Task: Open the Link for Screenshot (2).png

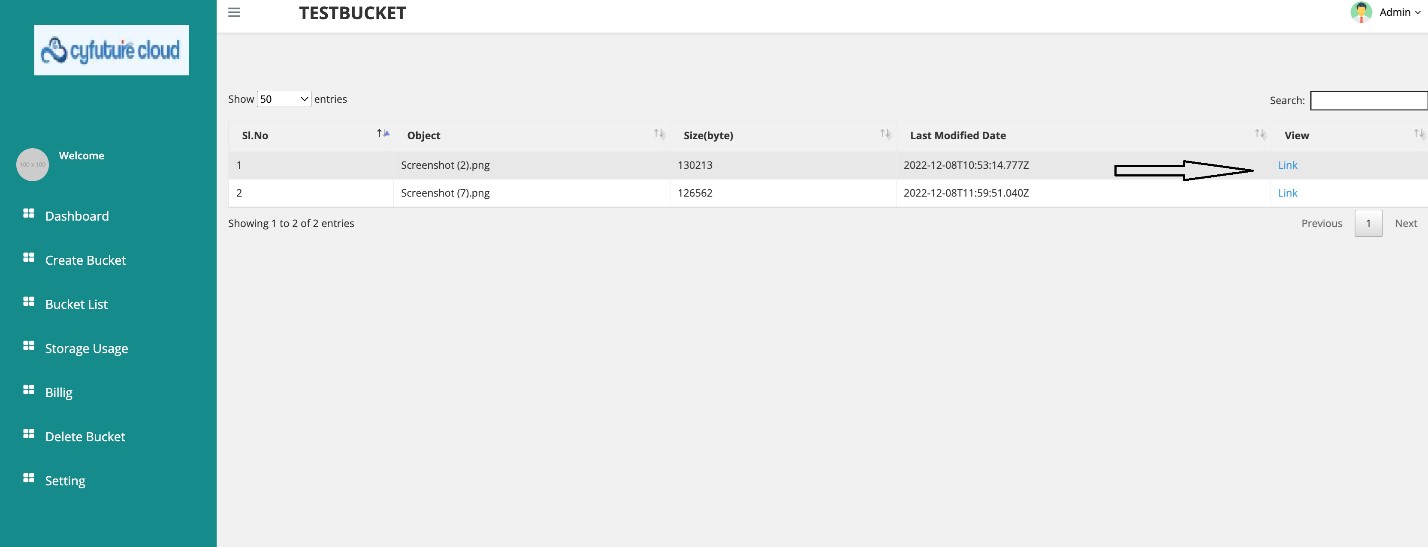Action: 1287,165
